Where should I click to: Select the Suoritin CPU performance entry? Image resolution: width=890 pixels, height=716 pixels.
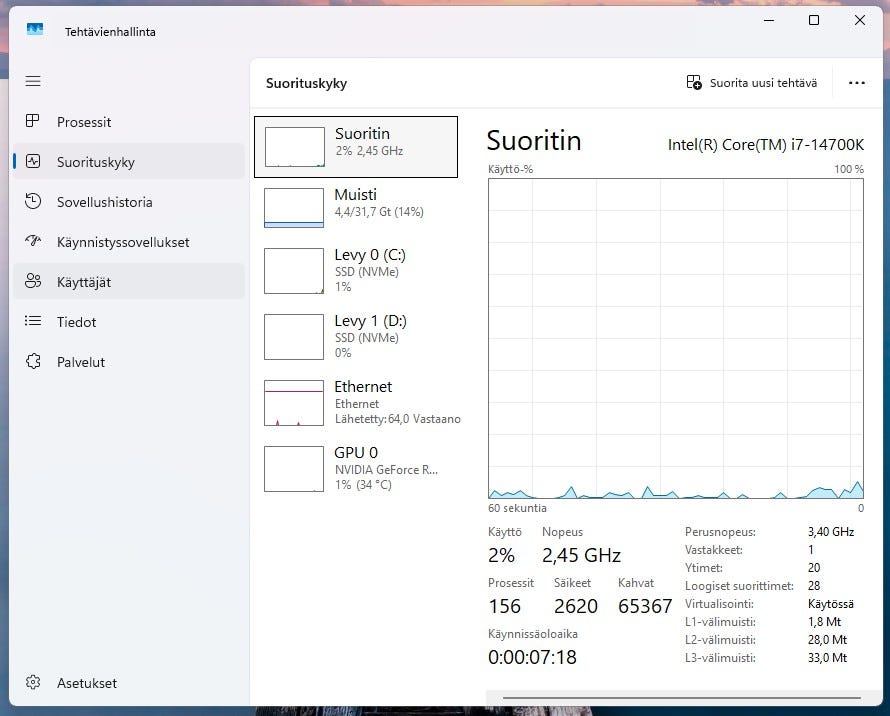(356, 147)
